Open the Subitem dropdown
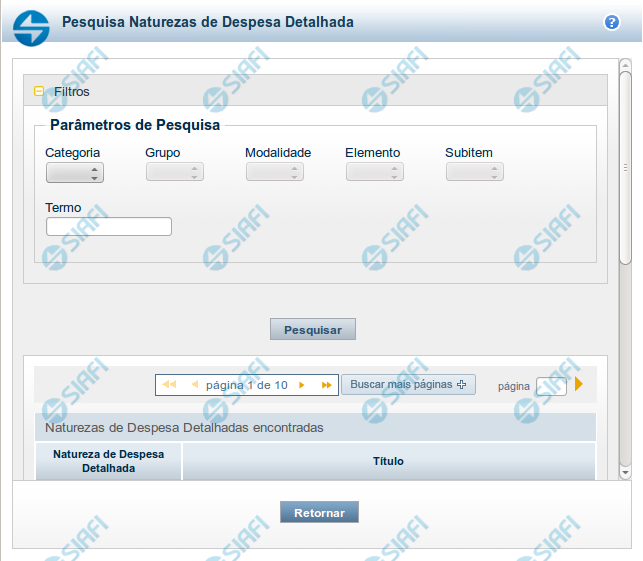The image size is (643, 561). pyautogui.click(x=475, y=172)
